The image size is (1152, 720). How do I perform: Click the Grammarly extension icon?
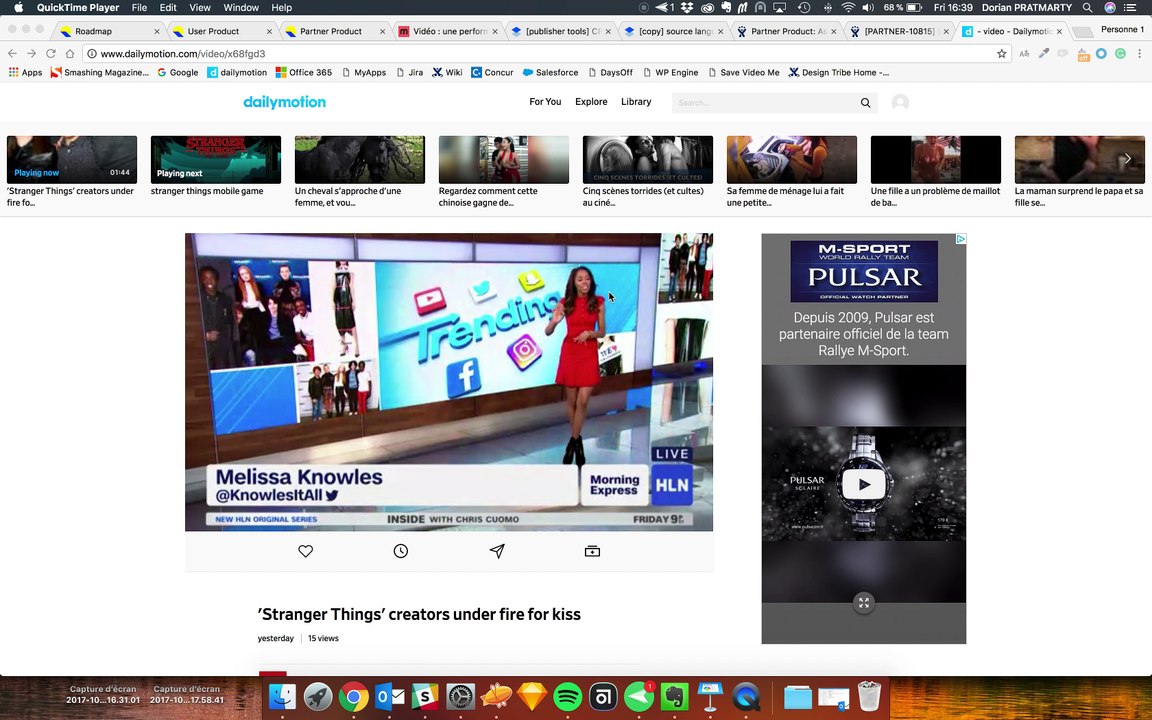pyautogui.click(x=1120, y=54)
